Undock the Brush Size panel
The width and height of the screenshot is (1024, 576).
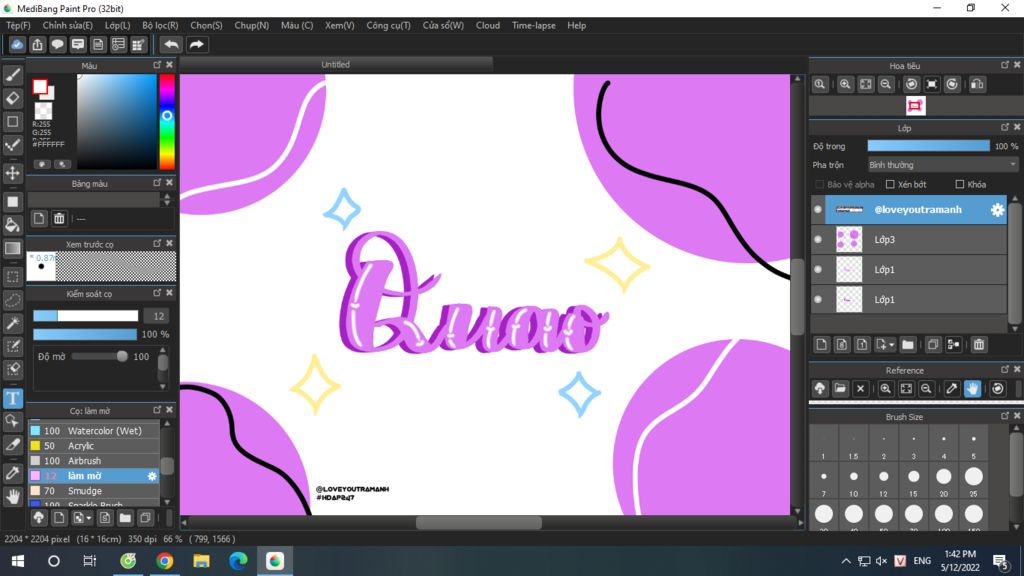coord(1004,416)
